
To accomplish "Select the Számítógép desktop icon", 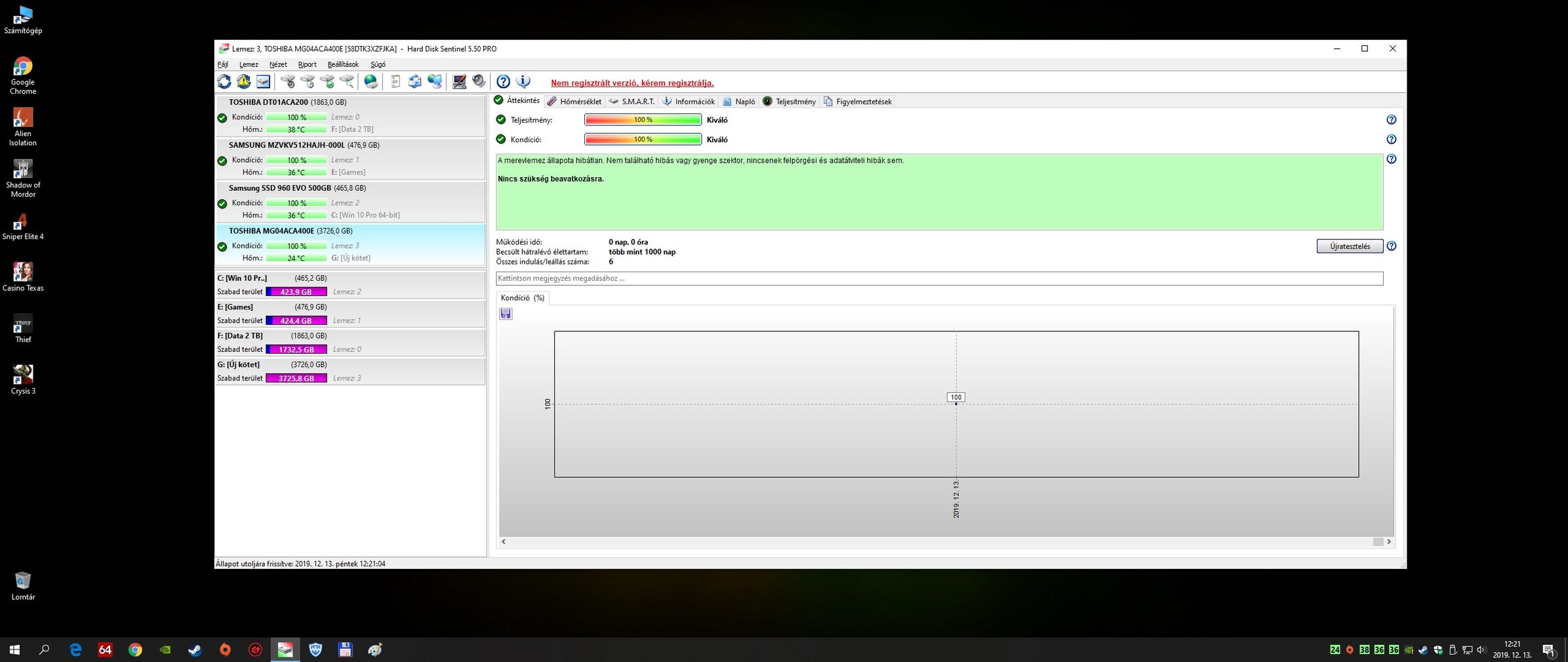I will click(x=23, y=20).
